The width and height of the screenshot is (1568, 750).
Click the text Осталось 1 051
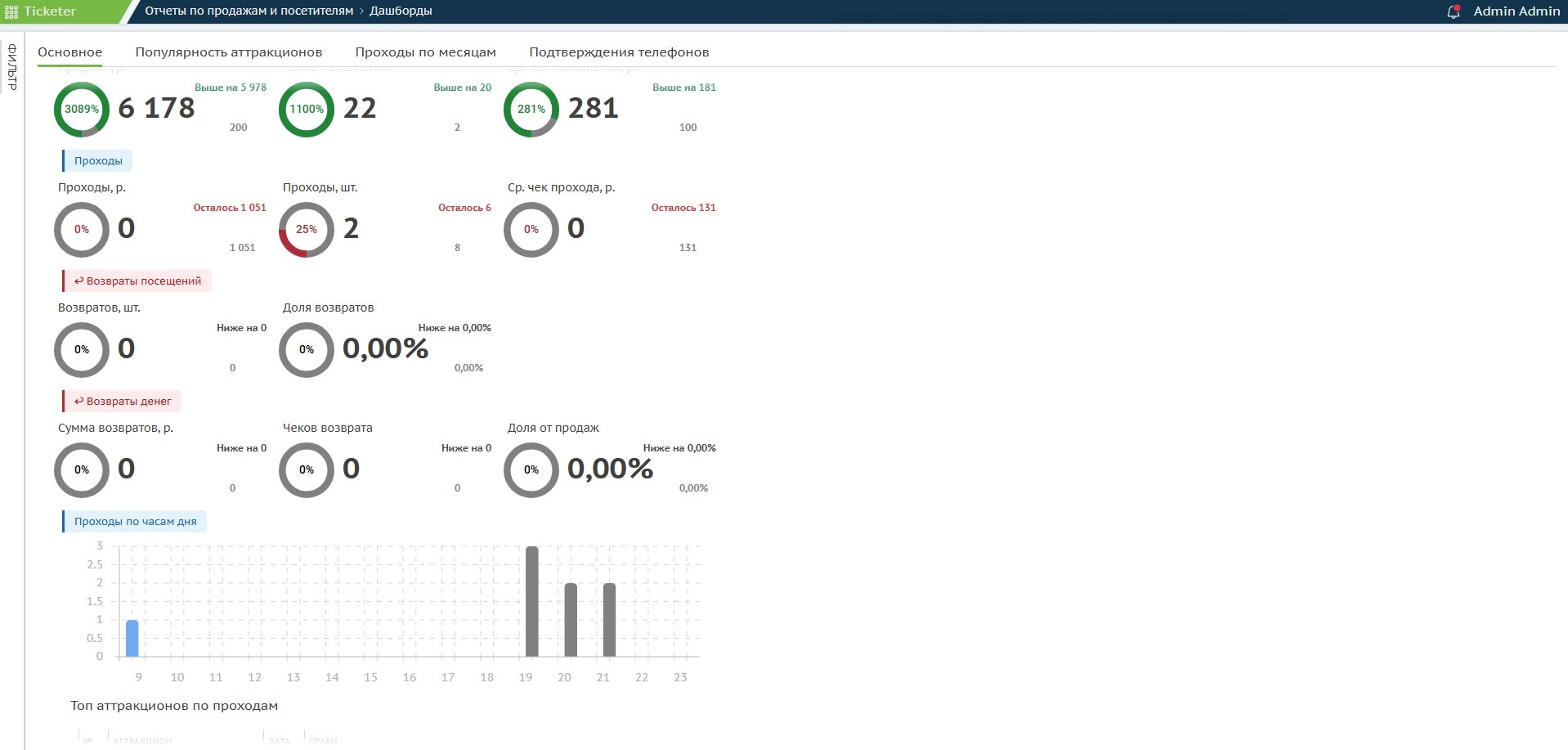click(x=230, y=208)
